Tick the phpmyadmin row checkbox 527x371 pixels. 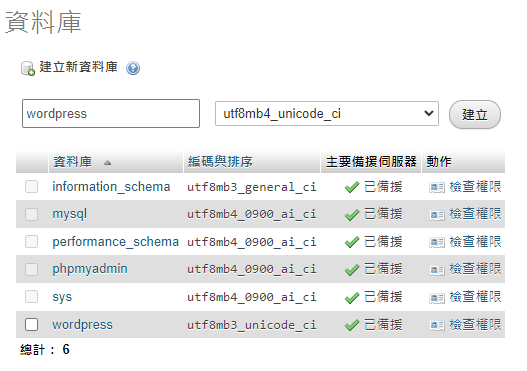coord(32,269)
